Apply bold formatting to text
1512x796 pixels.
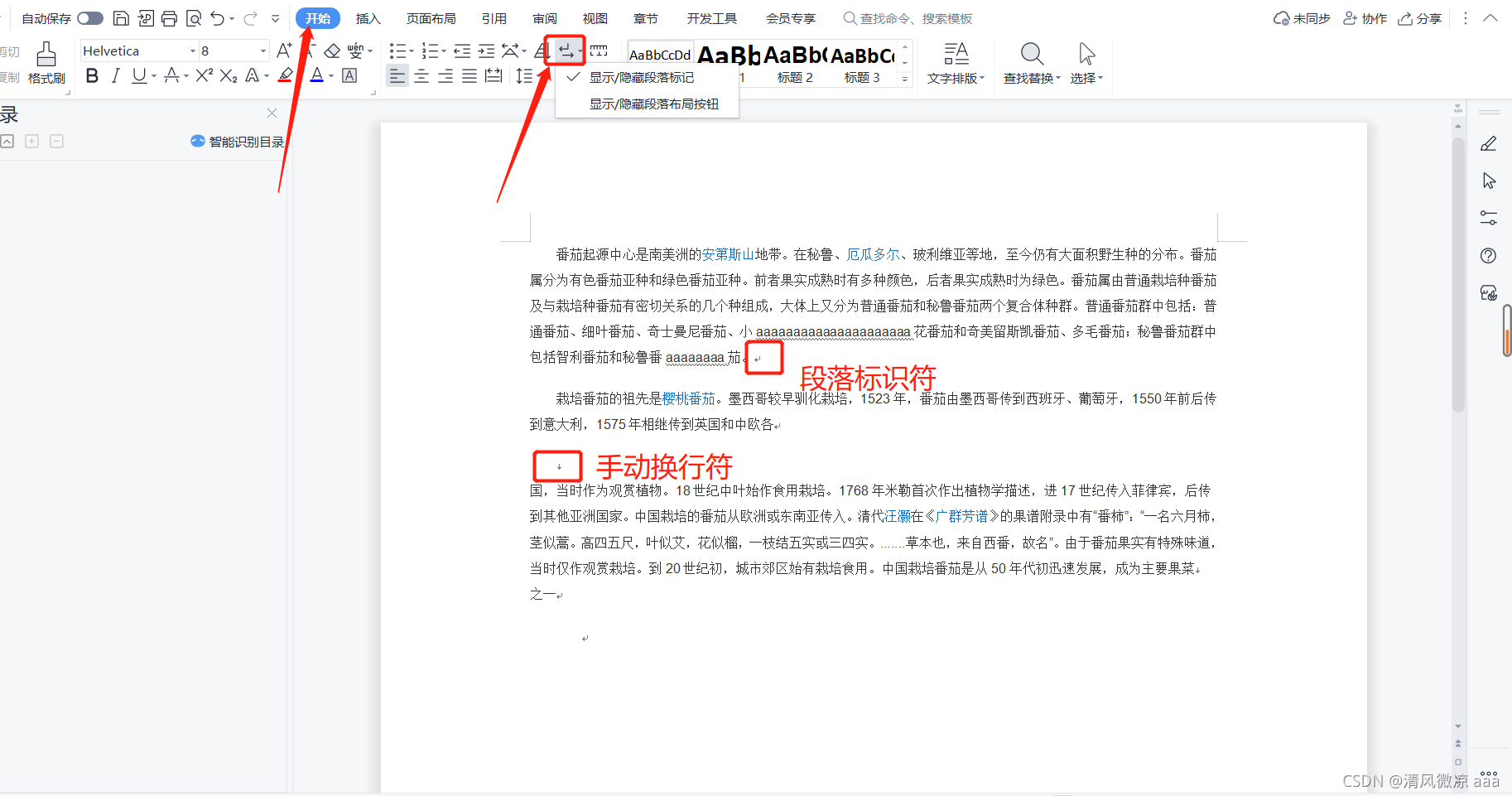91,76
